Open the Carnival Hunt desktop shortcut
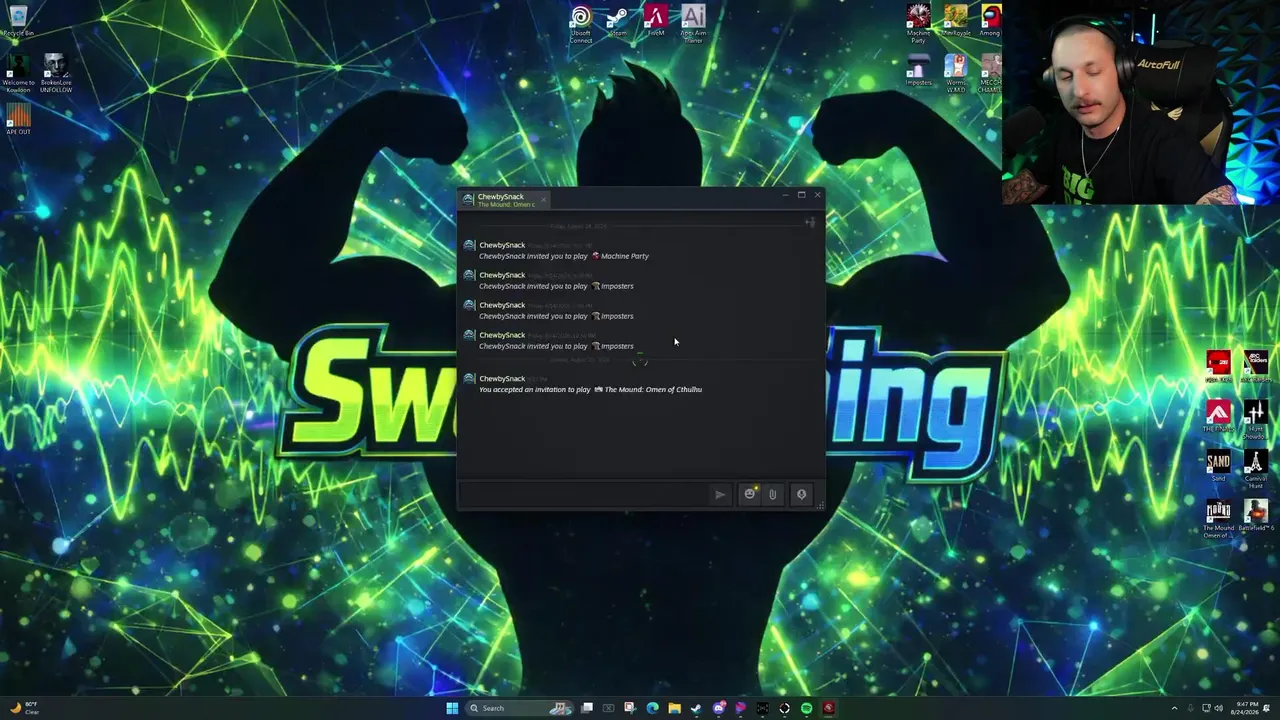 click(x=1255, y=469)
